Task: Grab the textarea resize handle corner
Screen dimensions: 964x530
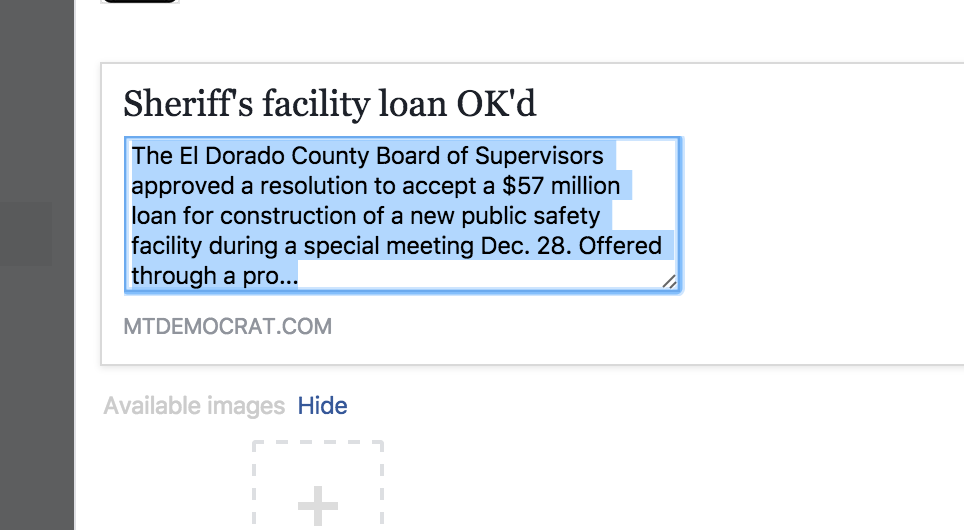Action: click(669, 282)
